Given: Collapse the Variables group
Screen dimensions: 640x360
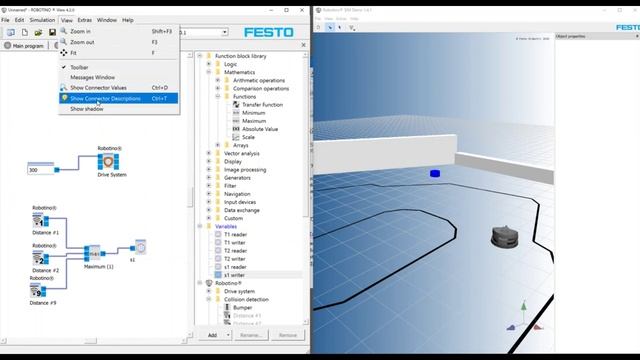Looking at the screenshot, I should (200, 226).
